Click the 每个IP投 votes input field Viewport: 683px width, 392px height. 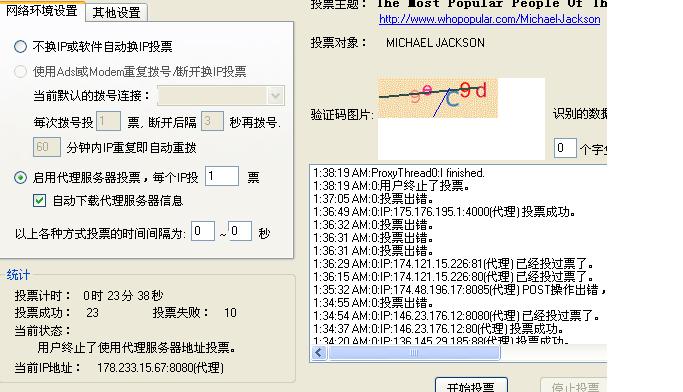point(222,176)
